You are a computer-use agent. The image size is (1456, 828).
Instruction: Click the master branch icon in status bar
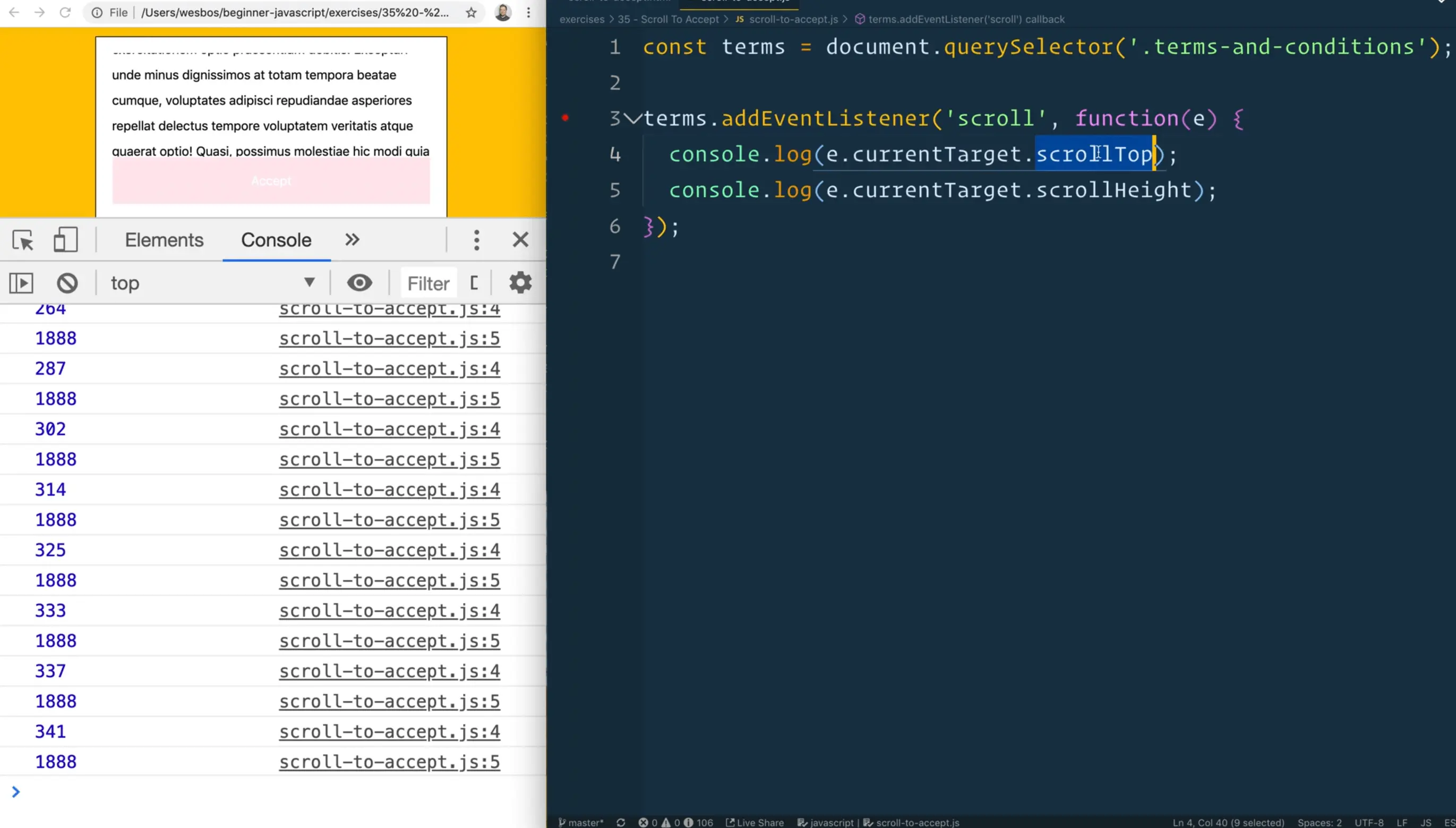click(x=562, y=822)
